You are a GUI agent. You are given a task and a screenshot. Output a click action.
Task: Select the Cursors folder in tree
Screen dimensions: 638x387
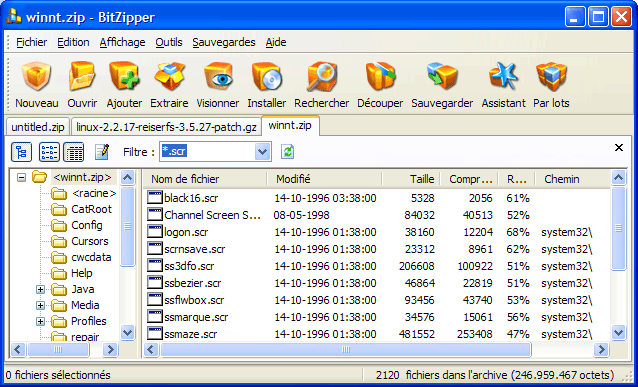90,241
